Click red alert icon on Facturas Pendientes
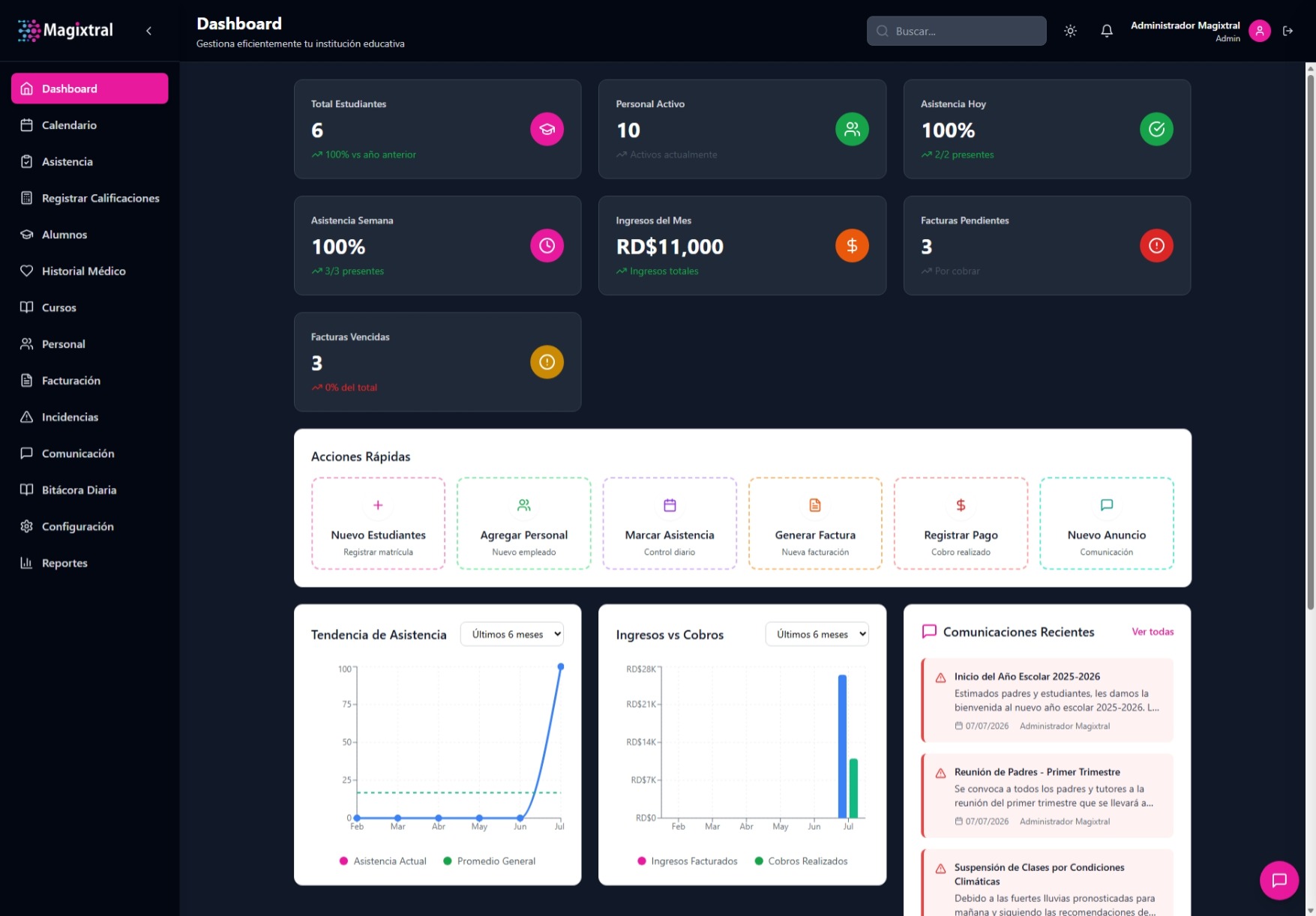This screenshot has width=1316, height=916. pyautogui.click(x=1156, y=245)
